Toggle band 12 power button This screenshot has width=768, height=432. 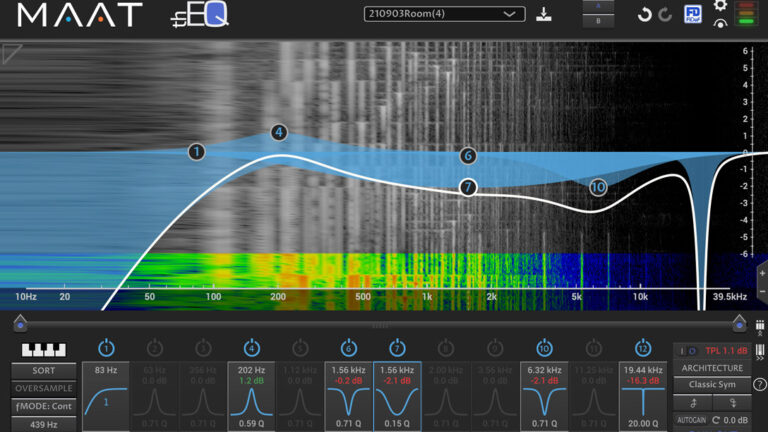click(643, 348)
